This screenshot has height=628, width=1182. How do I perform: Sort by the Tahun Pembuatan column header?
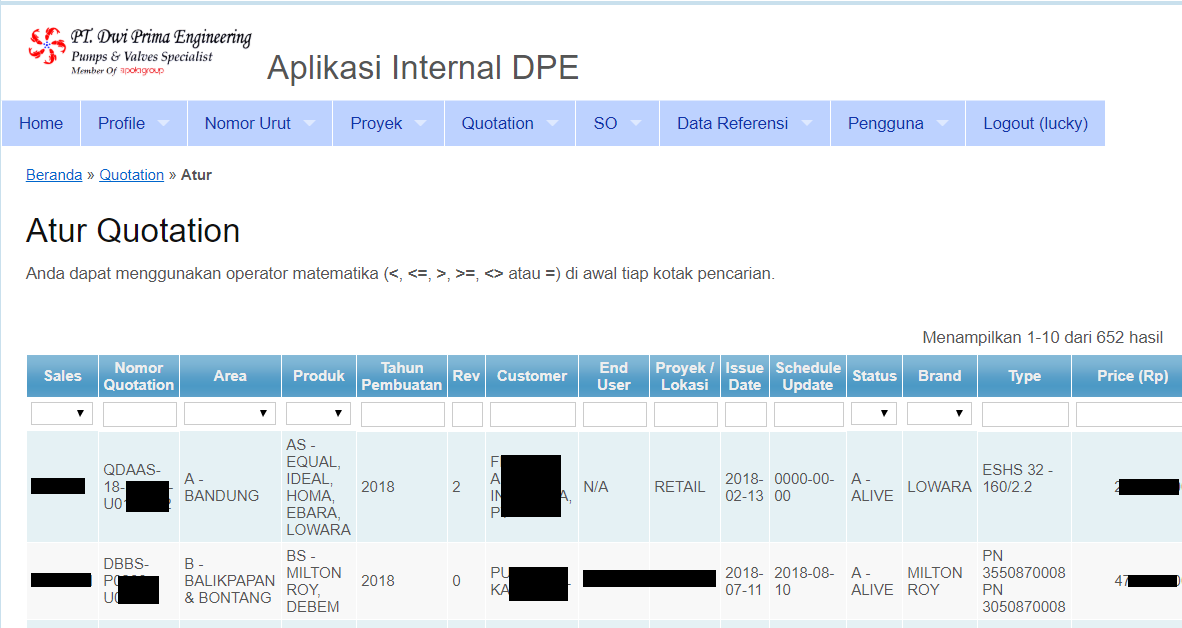click(x=402, y=375)
